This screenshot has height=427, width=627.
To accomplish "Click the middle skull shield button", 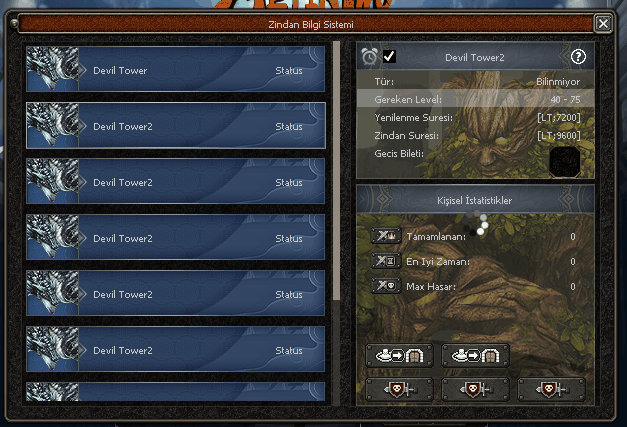I will [475, 389].
